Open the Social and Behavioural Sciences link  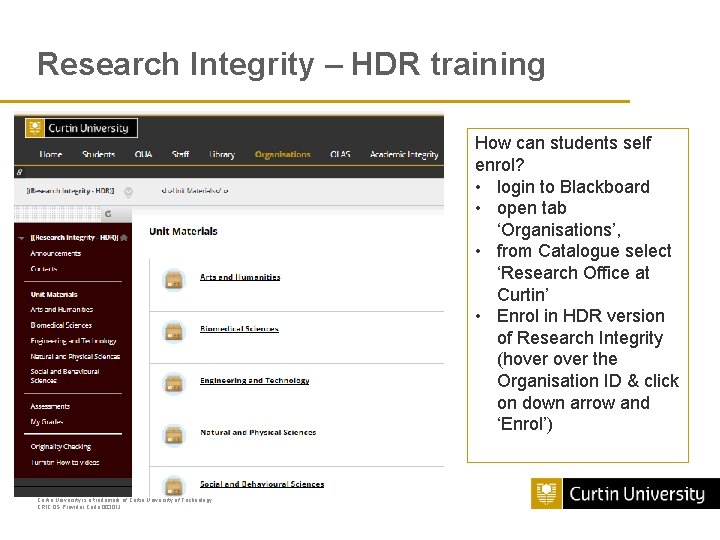tap(262, 484)
